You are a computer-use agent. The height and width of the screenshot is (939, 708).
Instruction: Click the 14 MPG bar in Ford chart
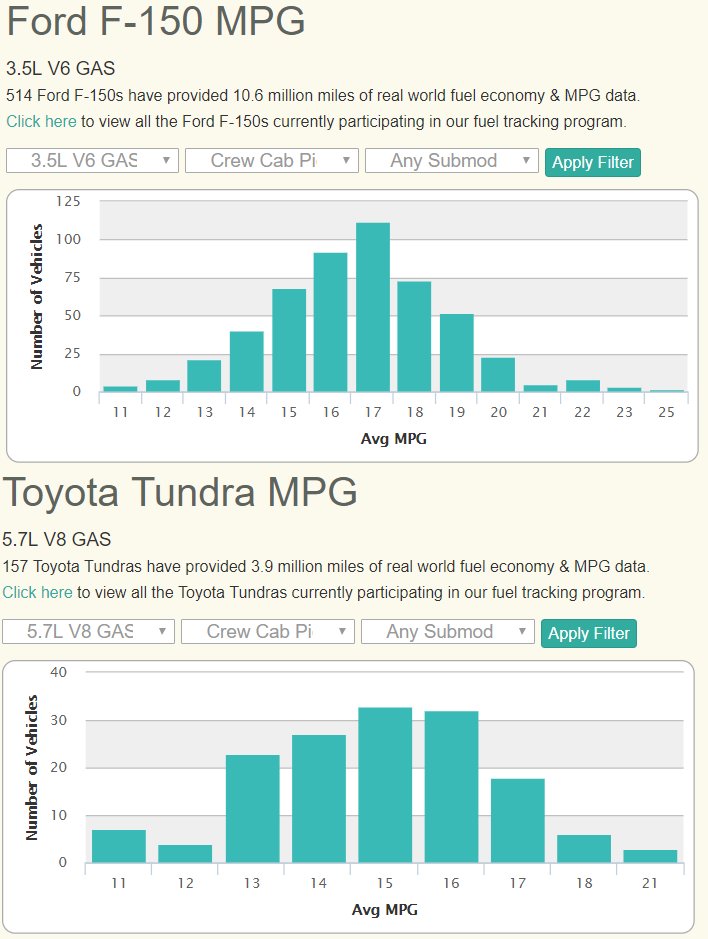(247, 362)
